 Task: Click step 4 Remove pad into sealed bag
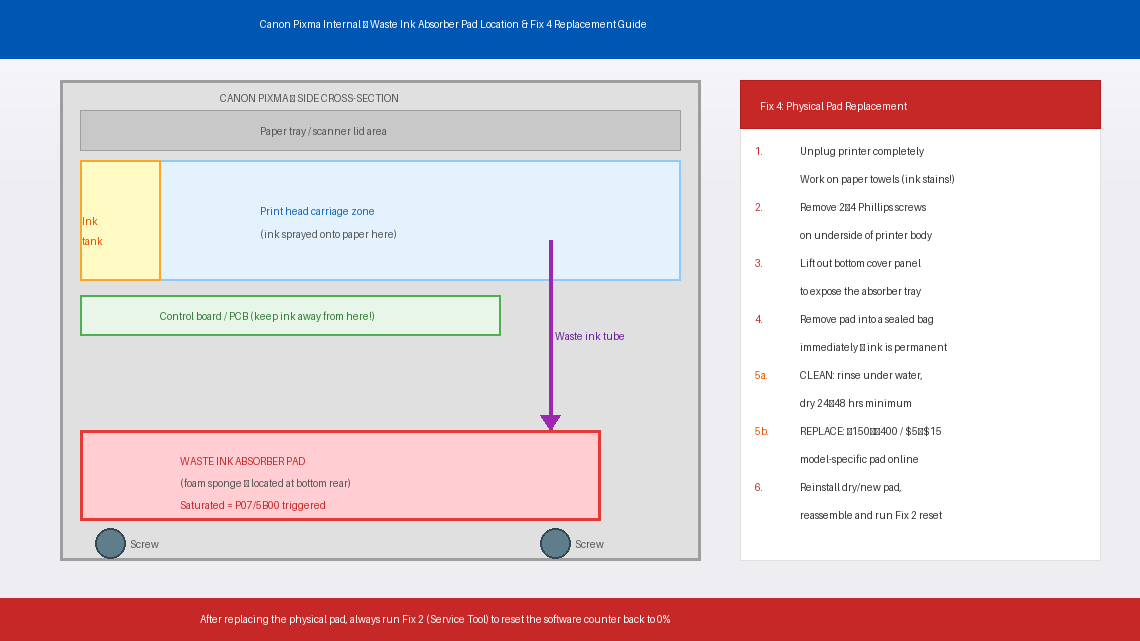tap(866, 320)
